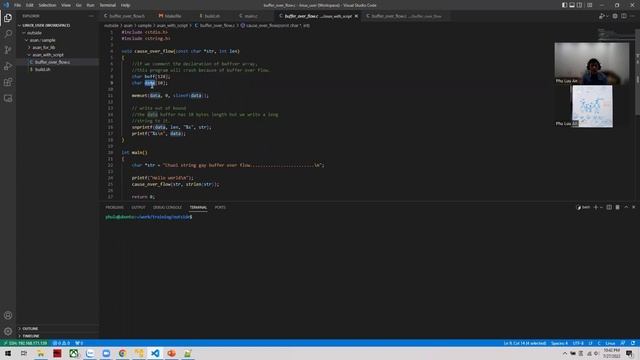640x360 pixels.
Task: Select the bash terminal entry
Action: pos(583,207)
